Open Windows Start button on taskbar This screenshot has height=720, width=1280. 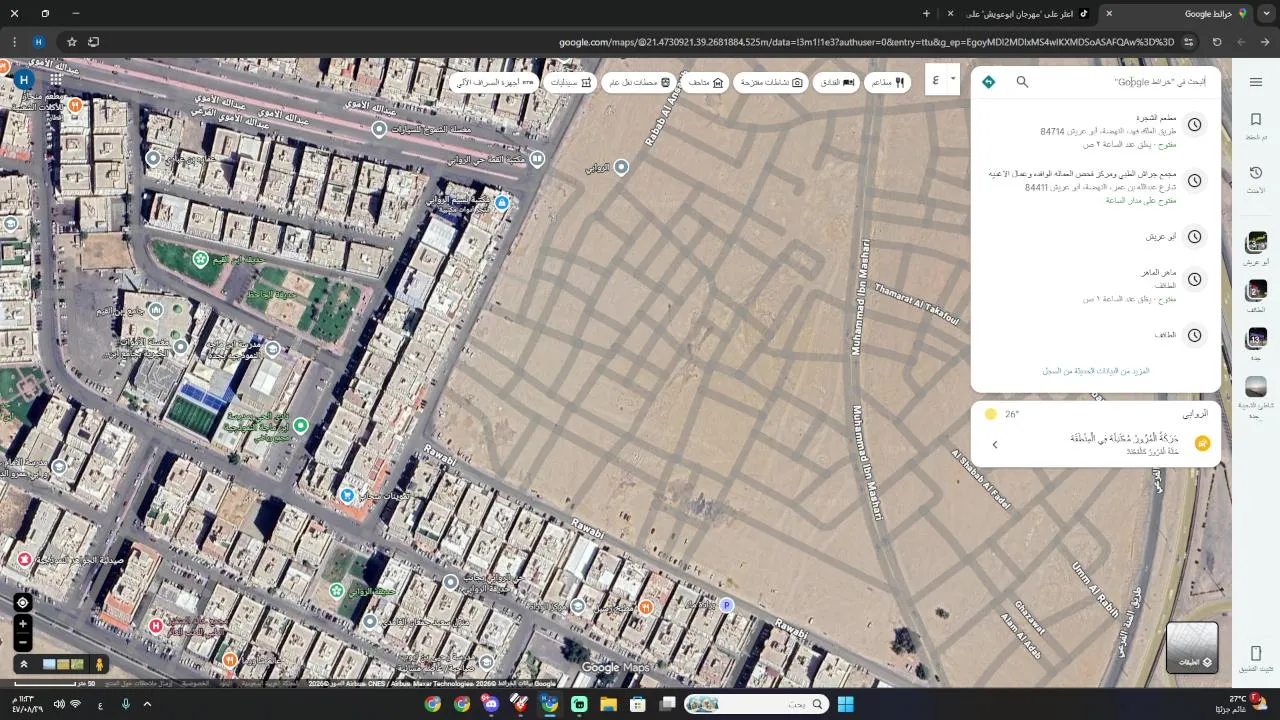[845, 704]
